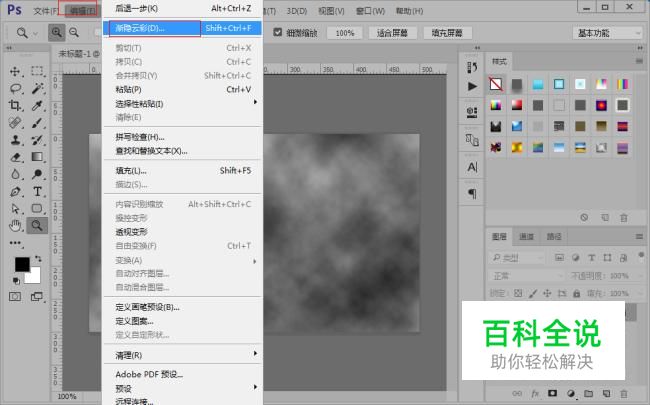Toggle lock transparent pixels

(x=518, y=293)
